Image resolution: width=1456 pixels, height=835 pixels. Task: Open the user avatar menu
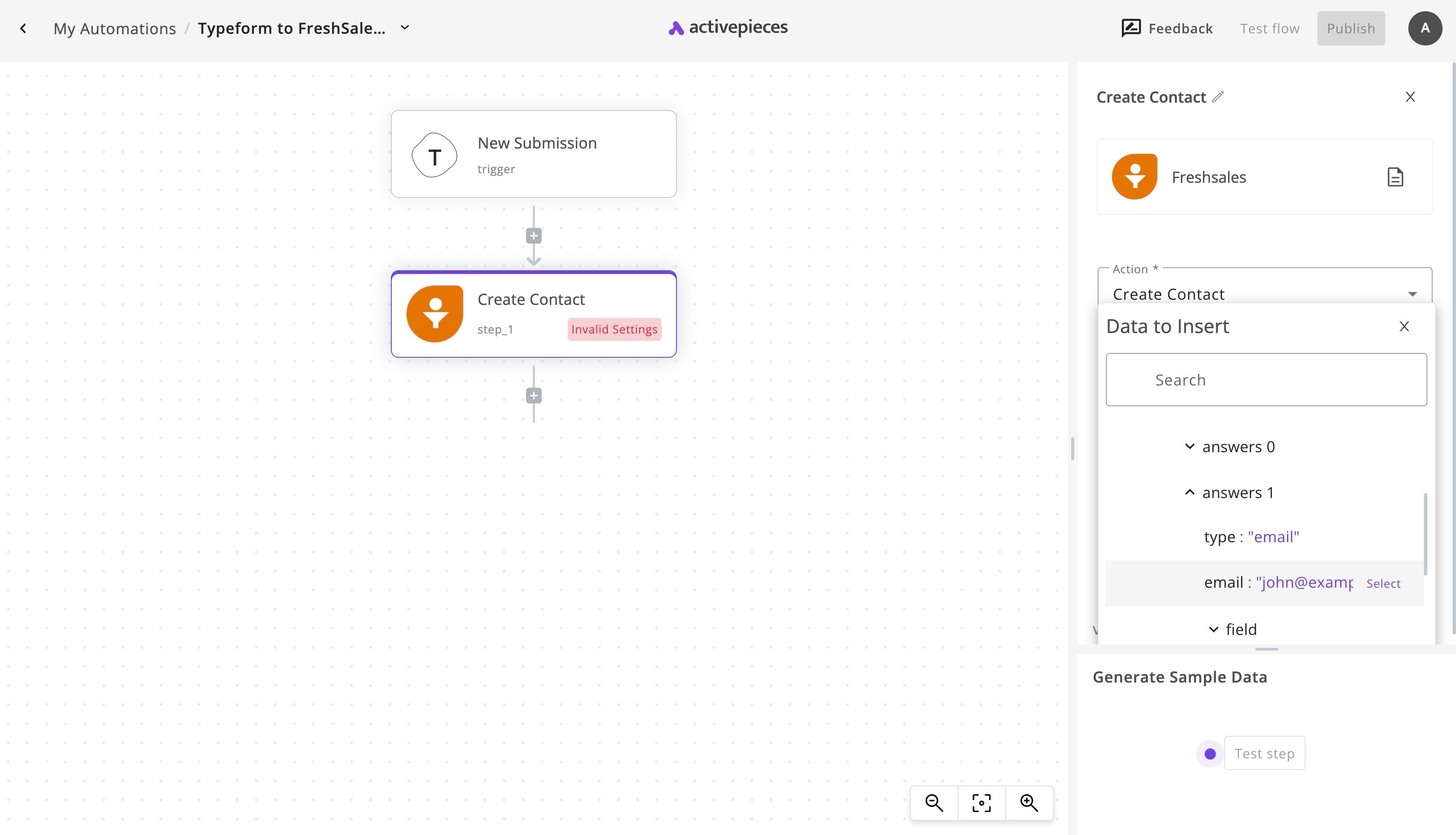pos(1425,28)
